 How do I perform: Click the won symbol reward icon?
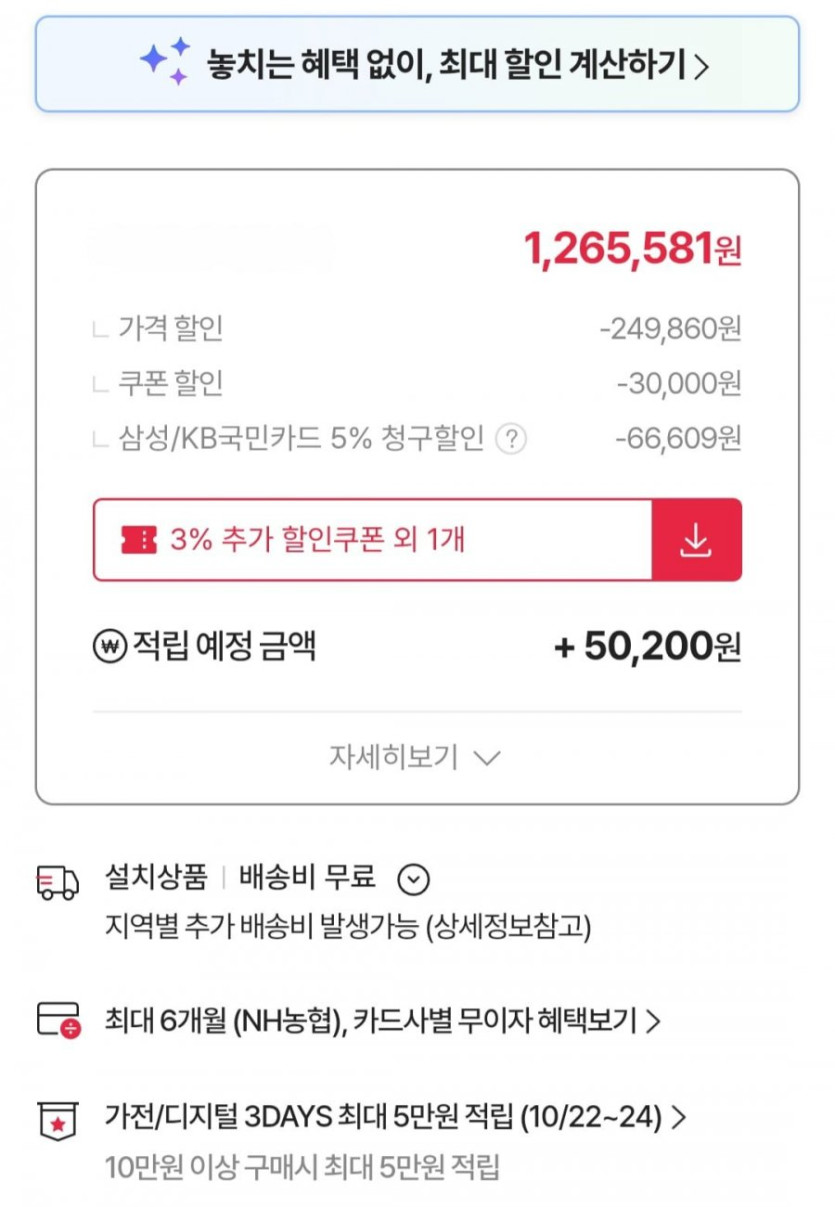[x=109, y=647]
